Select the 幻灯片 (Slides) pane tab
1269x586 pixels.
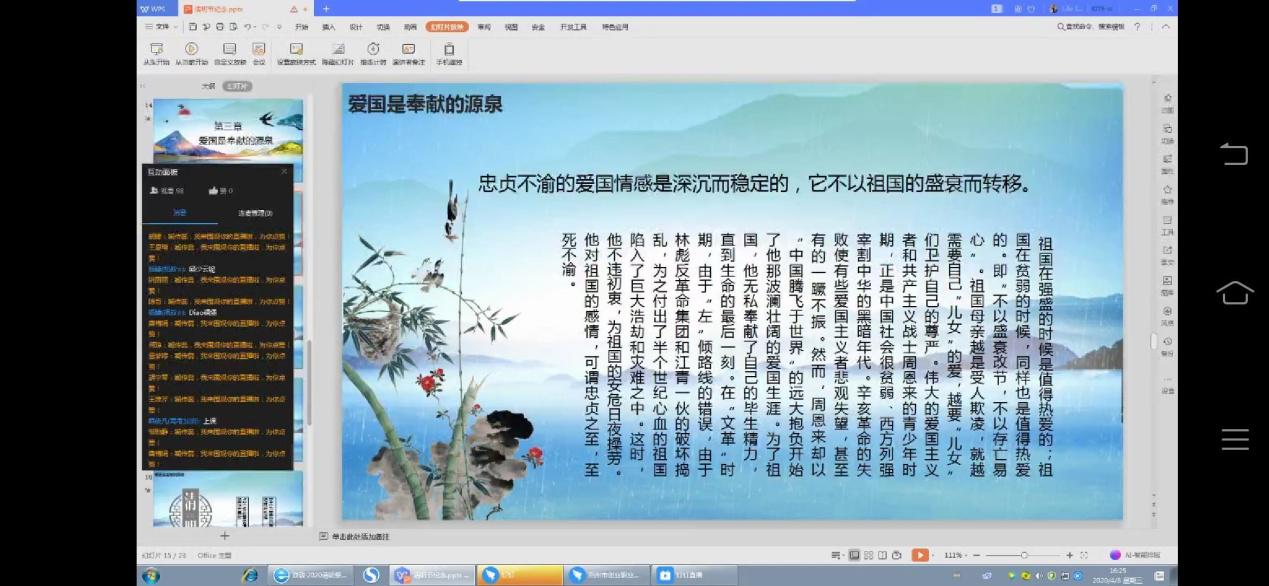(238, 86)
